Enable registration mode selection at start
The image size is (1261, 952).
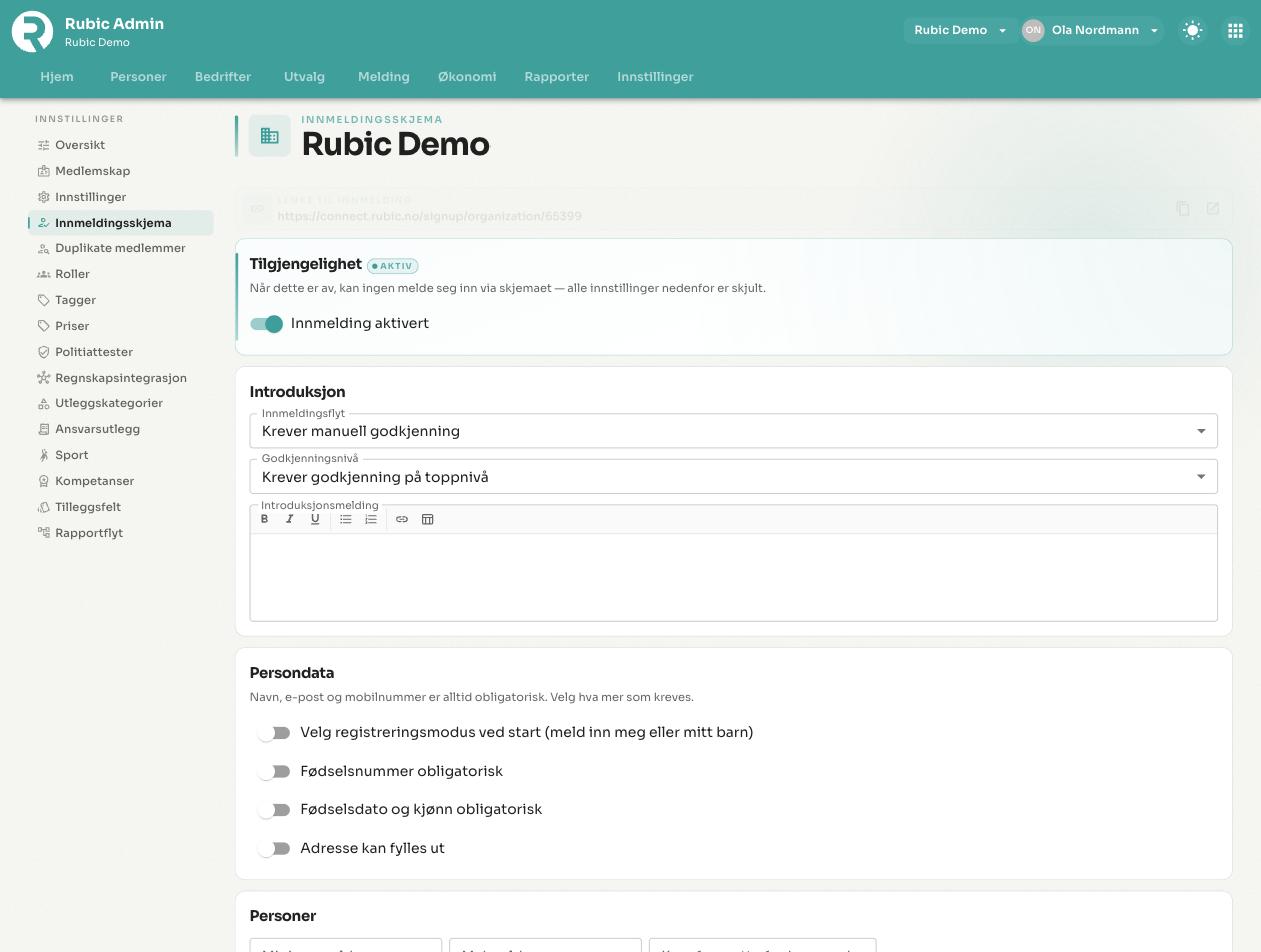(273, 733)
